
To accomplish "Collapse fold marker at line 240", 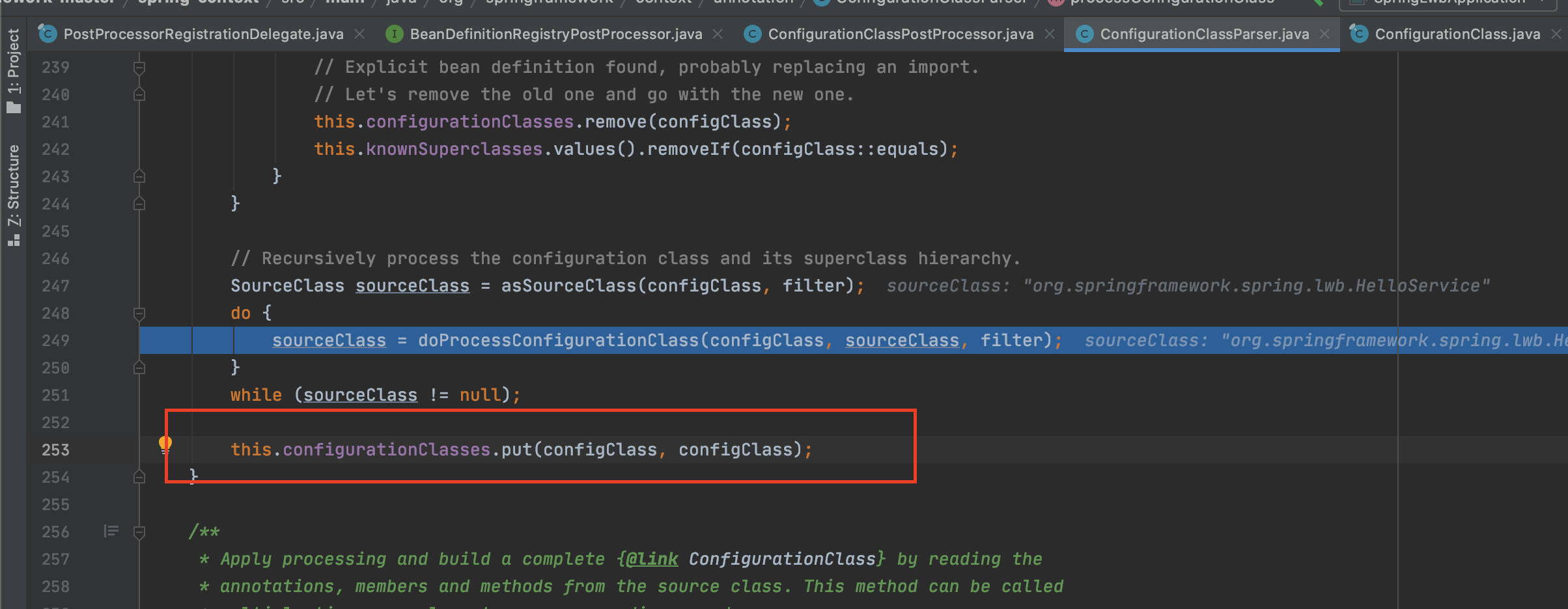I will 139,94.
